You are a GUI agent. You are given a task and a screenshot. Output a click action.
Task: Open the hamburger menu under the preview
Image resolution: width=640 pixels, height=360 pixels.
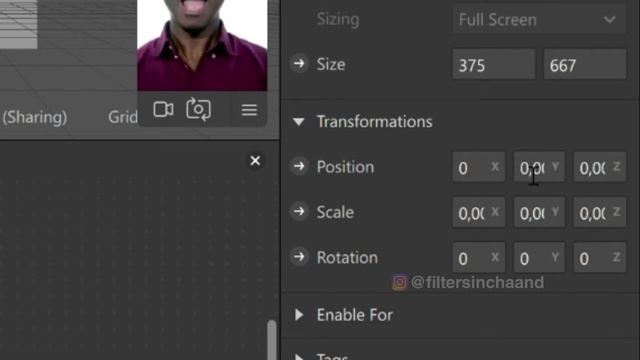coord(249,110)
